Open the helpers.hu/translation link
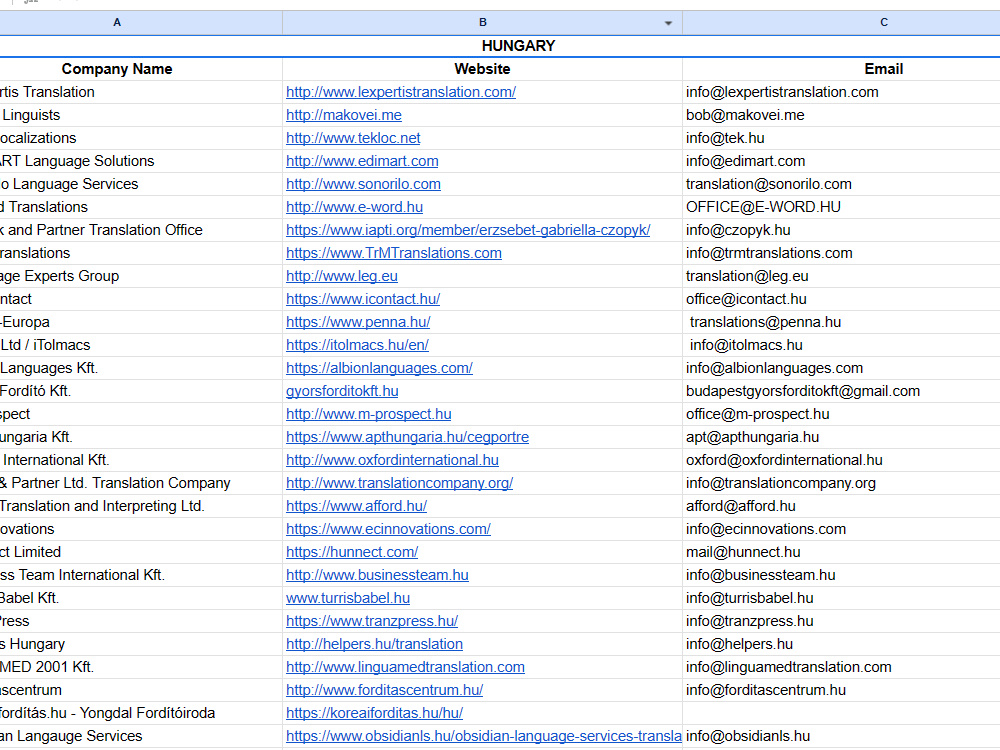The width and height of the screenshot is (1000, 750). [x=374, y=643]
